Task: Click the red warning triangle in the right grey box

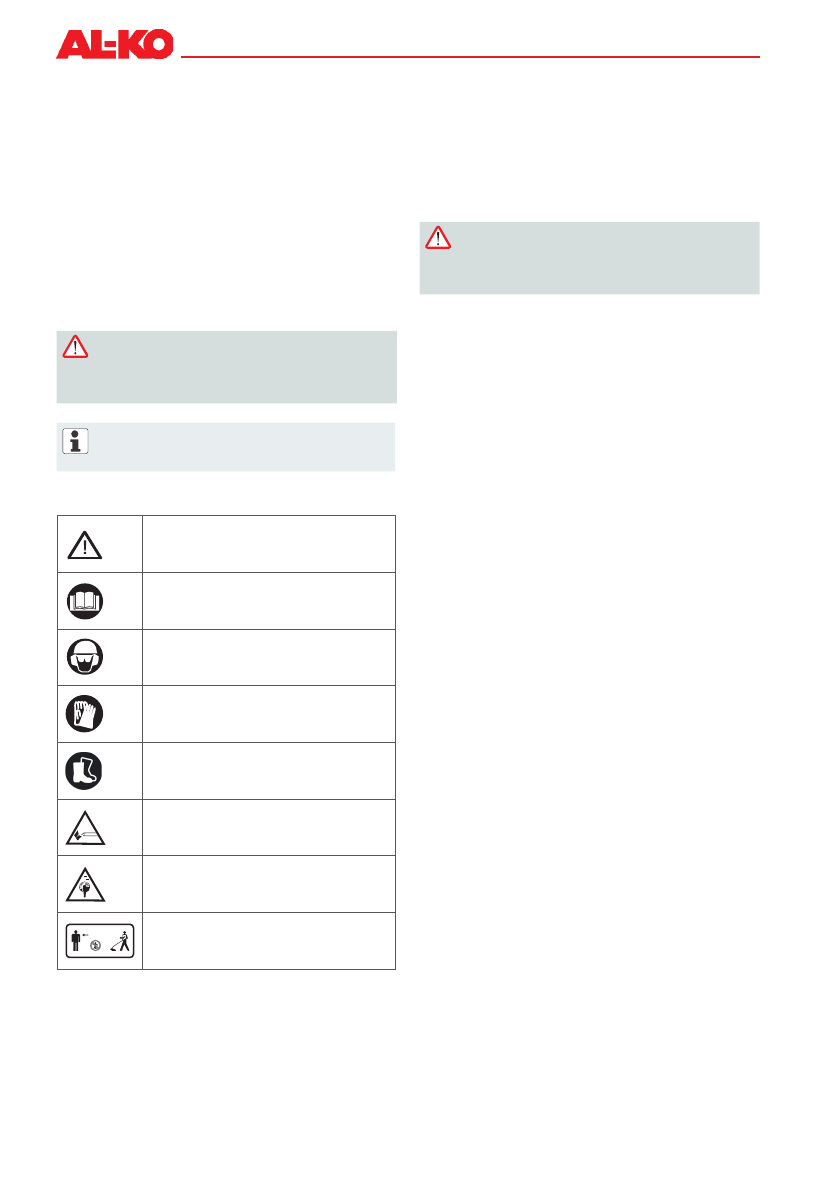Action: tap(438, 237)
